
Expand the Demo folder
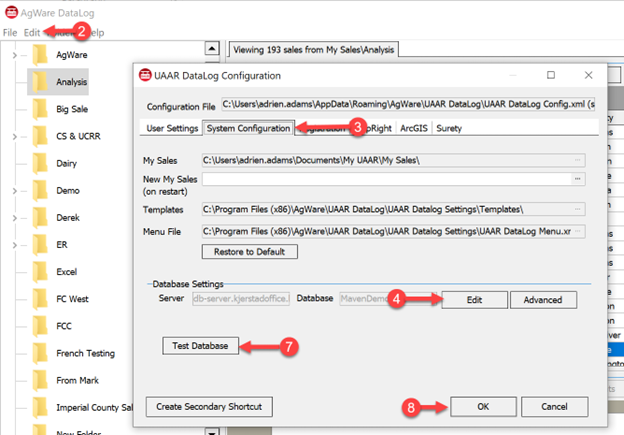[14, 191]
